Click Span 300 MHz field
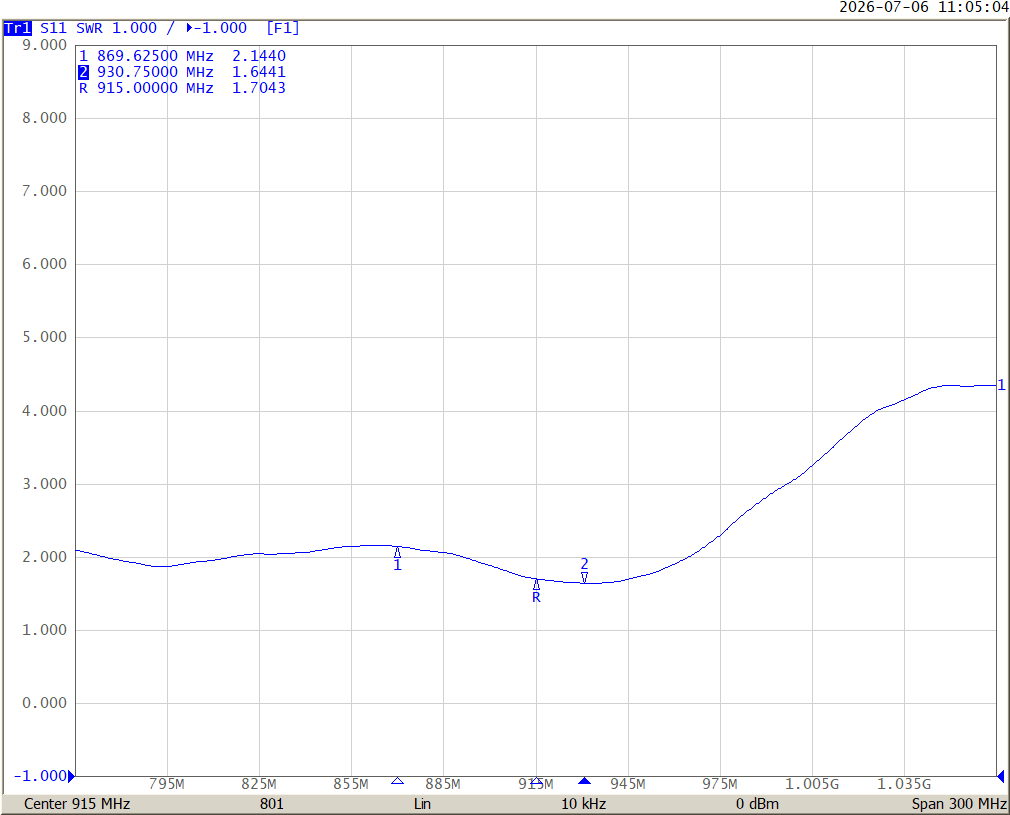Image resolution: width=1010 pixels, height=815 pixels. (959, 804)
